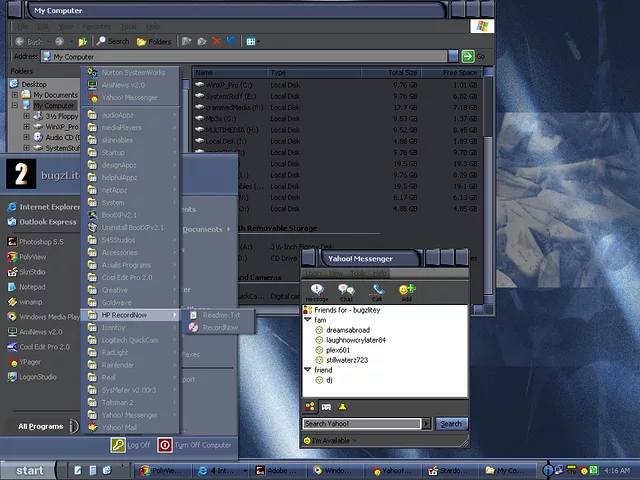Launch RecordNow from the HP RecordNow submenu
This screenshot has width=640, height=480.
pos(220,328)
